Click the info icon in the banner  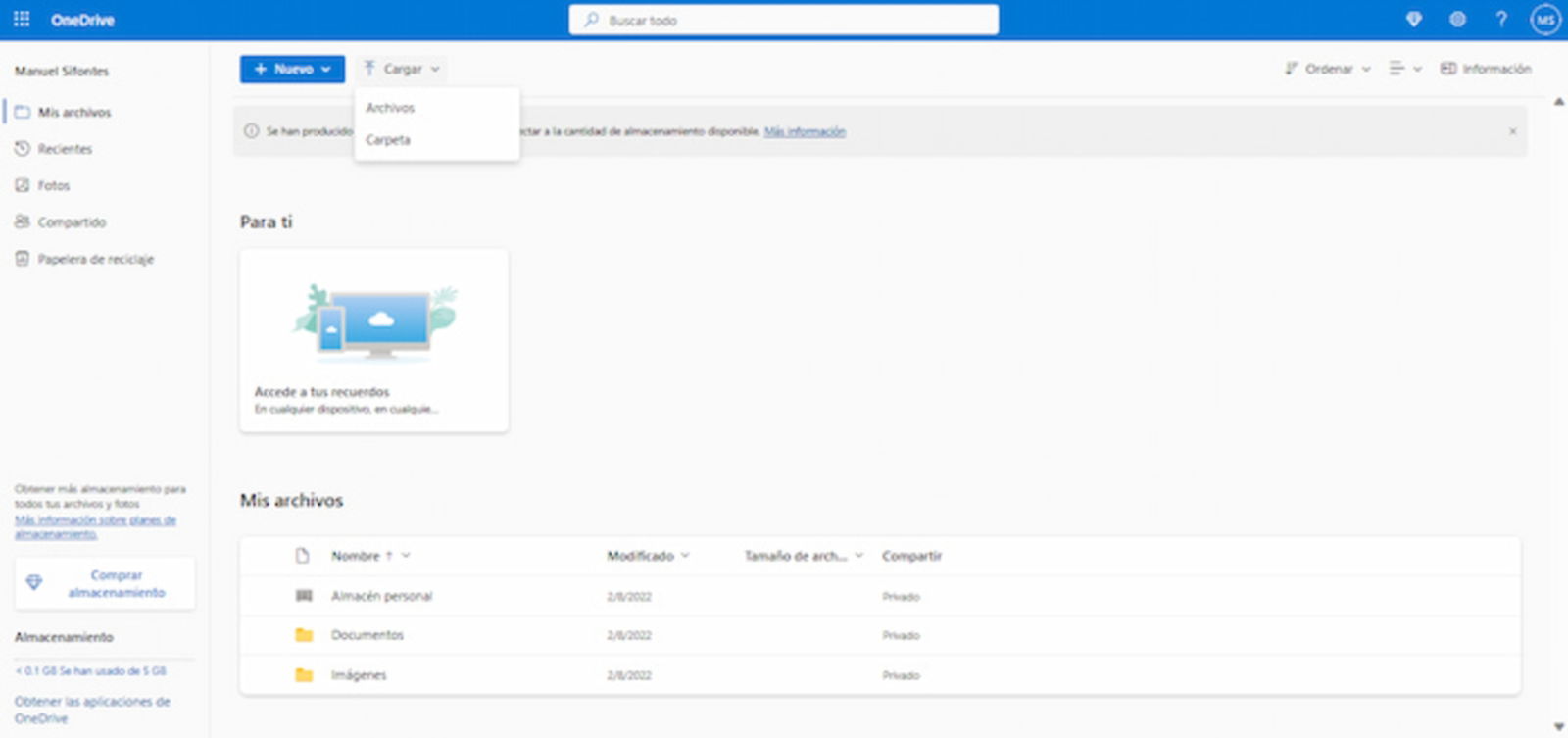pos(251,131)
